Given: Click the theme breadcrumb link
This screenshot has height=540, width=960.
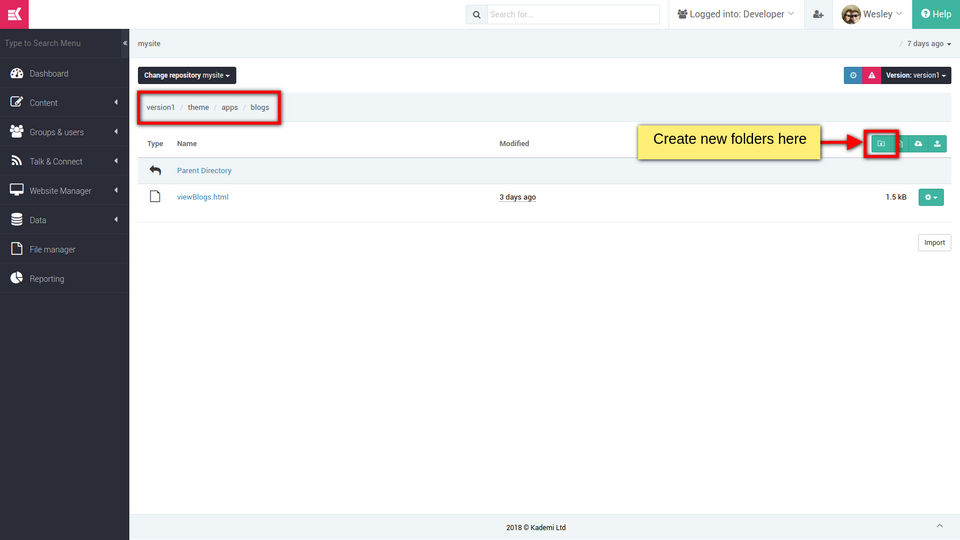Looking at the screenshot, I should tap(198, 107).
